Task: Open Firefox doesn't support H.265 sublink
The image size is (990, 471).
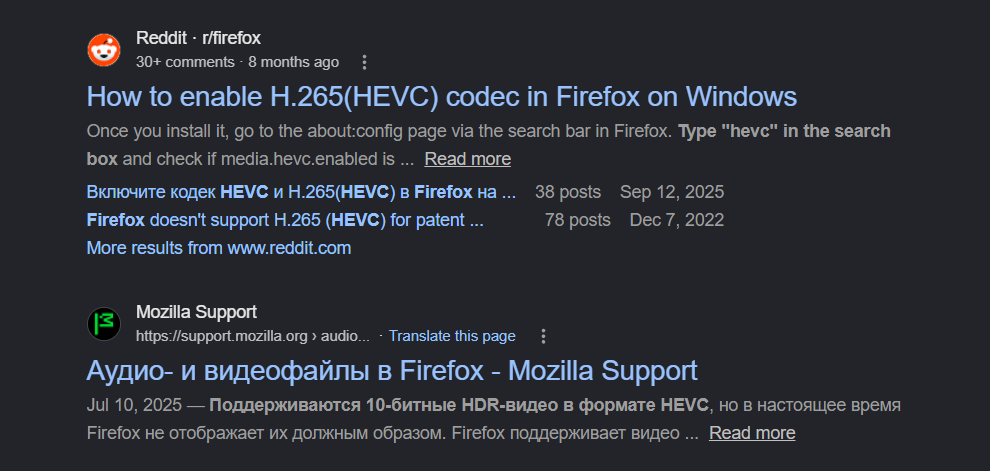Action: pos(285,220)
